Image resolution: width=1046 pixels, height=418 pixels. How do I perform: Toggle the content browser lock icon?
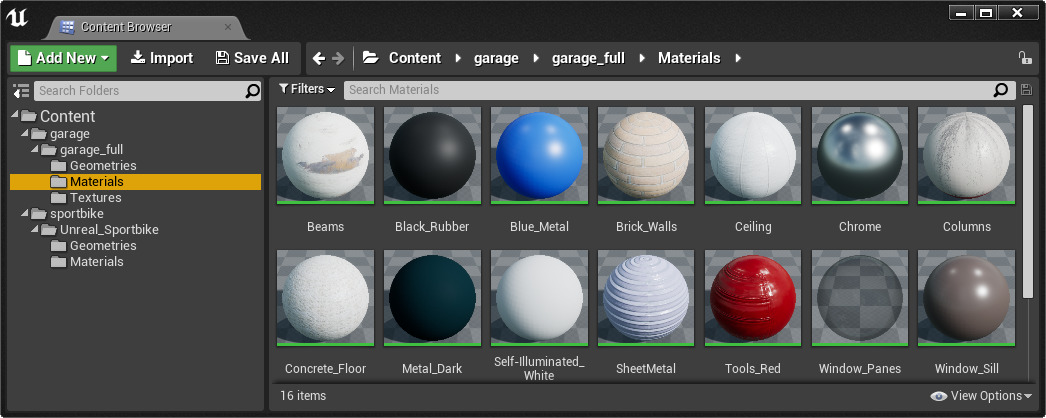[x=1024, y=58]
